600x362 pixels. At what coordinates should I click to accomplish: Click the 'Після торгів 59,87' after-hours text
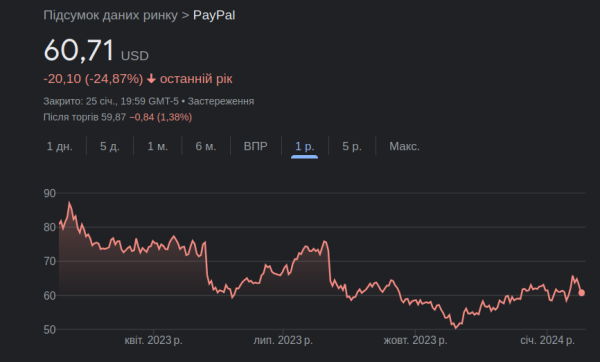[85, 117]
